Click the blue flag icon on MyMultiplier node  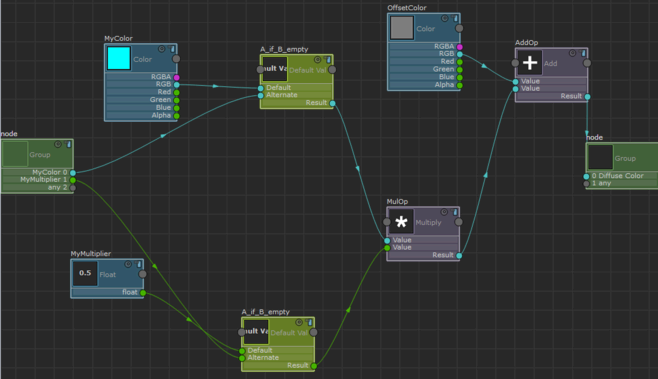coord(138,264)
